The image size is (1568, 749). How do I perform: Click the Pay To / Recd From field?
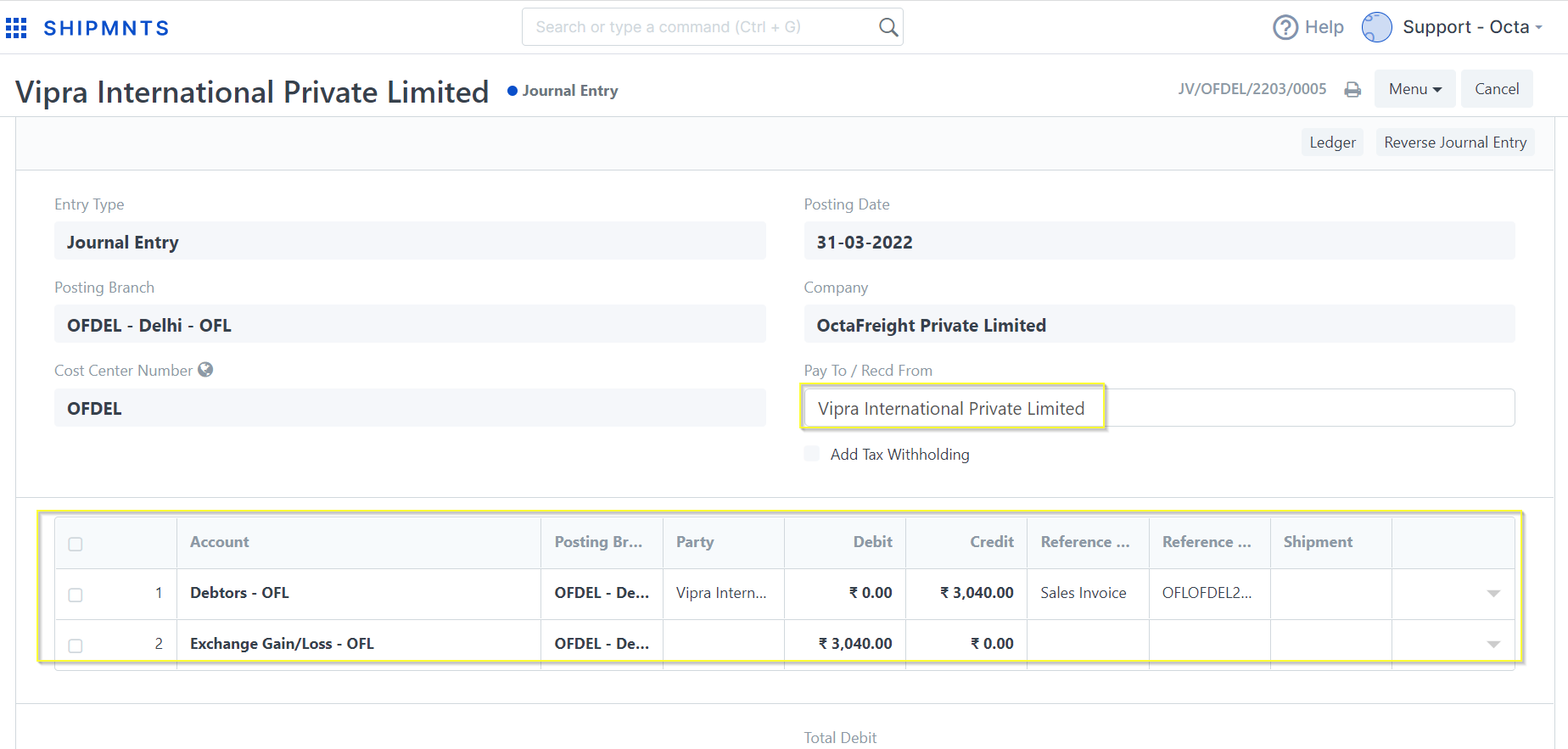click(1159, 408)
